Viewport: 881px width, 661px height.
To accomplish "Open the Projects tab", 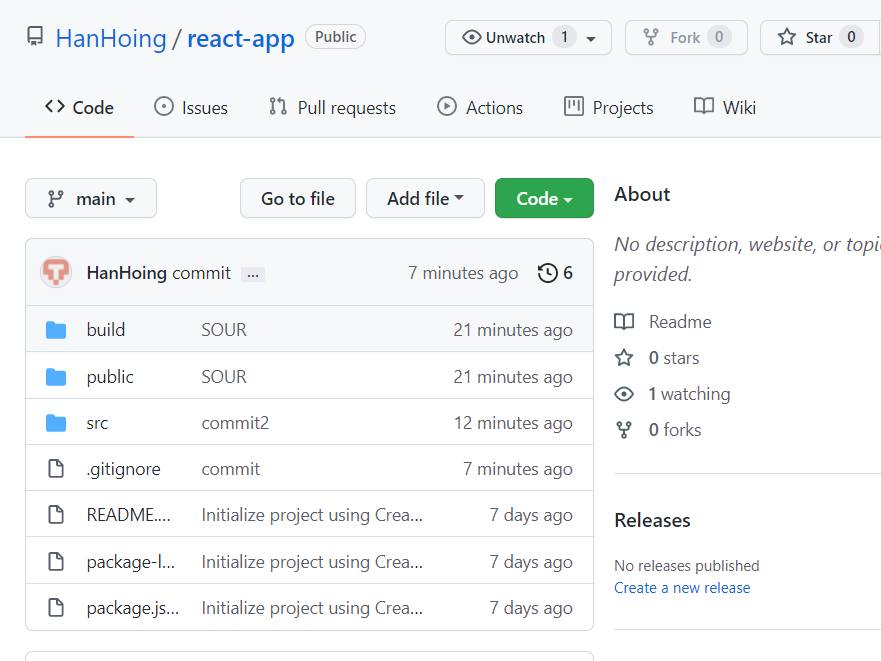I will coord(608,107).
